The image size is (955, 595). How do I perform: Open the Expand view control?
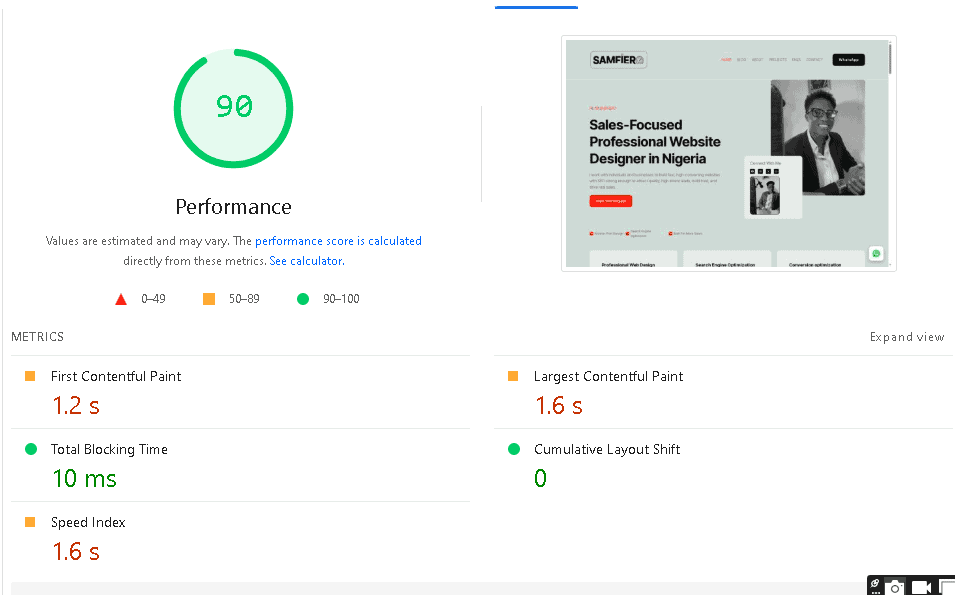(906, 337)
